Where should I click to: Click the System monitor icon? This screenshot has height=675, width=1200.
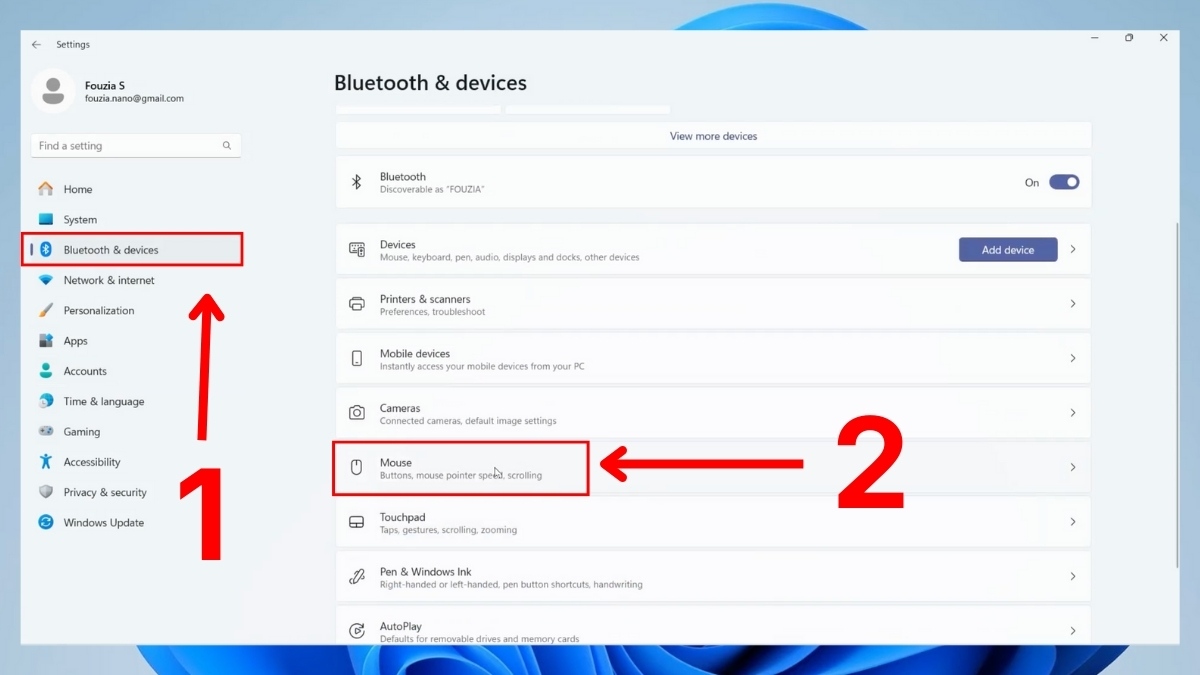tap(45, 219)
